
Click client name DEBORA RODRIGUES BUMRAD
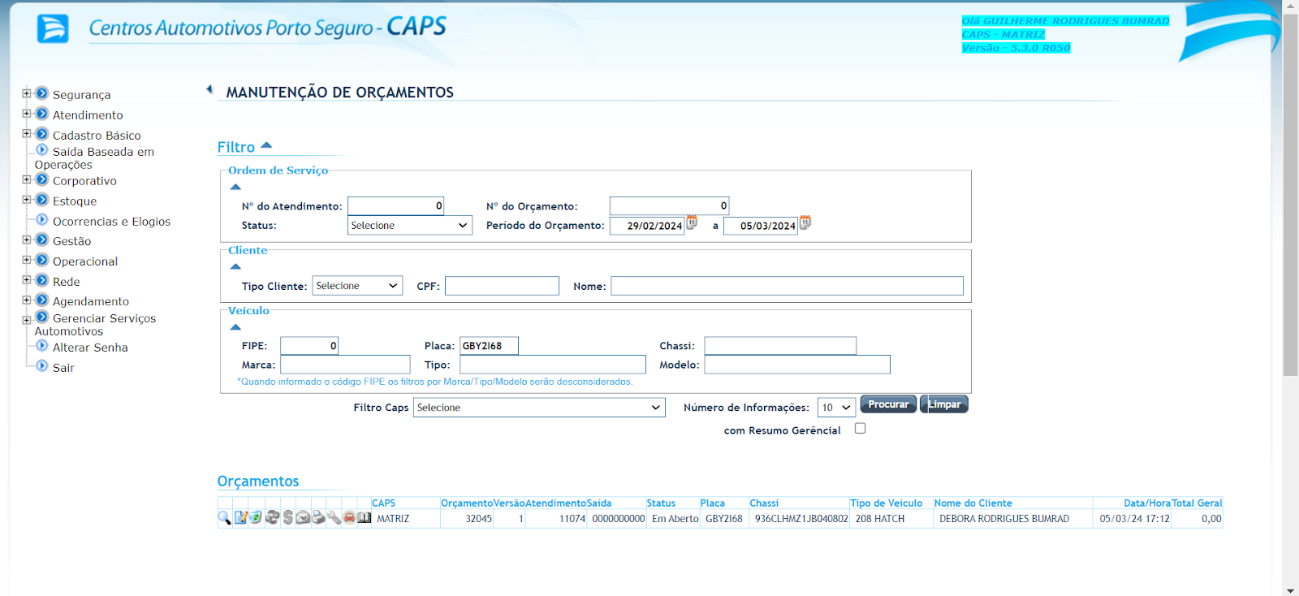[1004, 519]
